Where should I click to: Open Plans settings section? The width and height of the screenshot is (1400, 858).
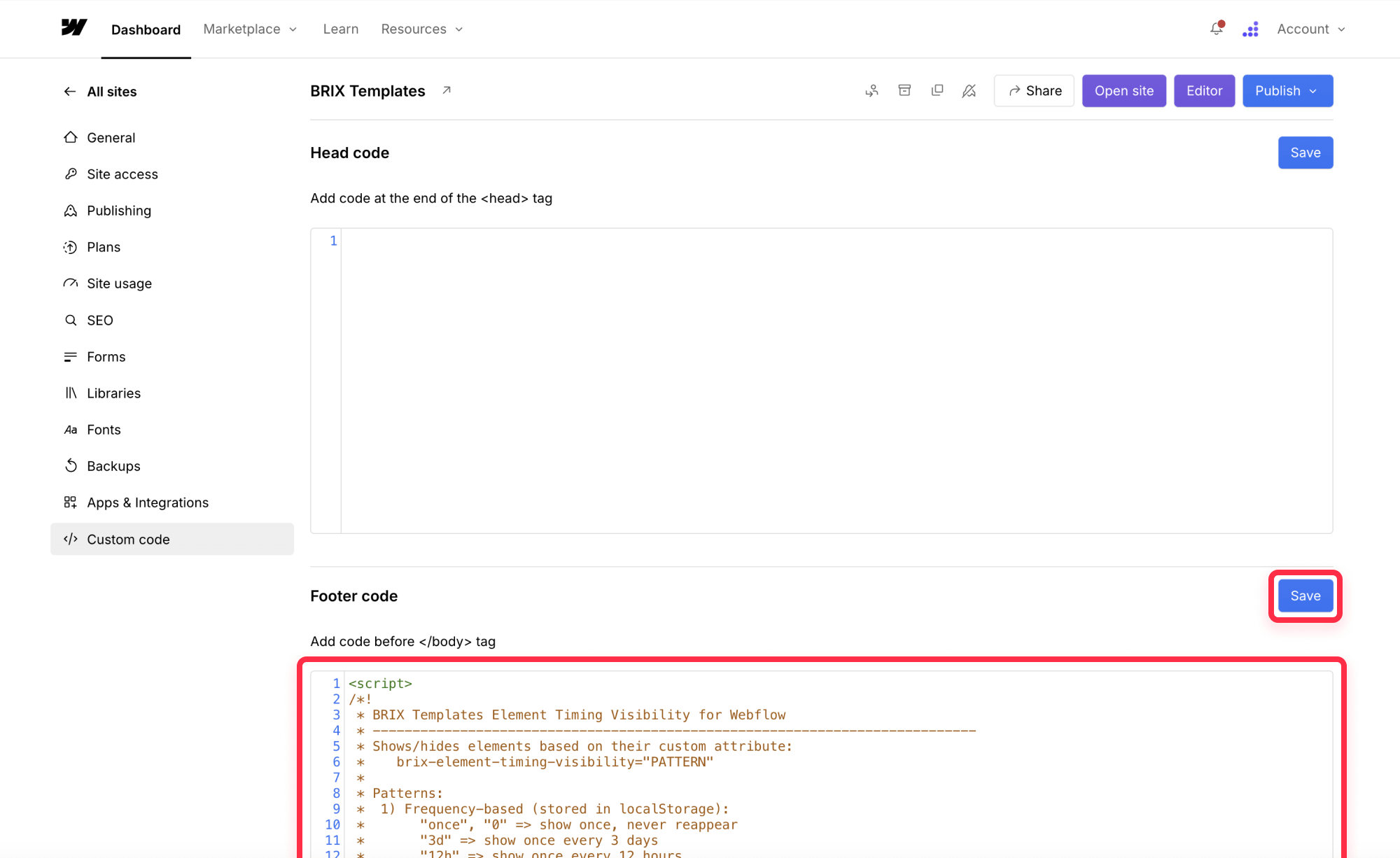click(x=172, y=247)
